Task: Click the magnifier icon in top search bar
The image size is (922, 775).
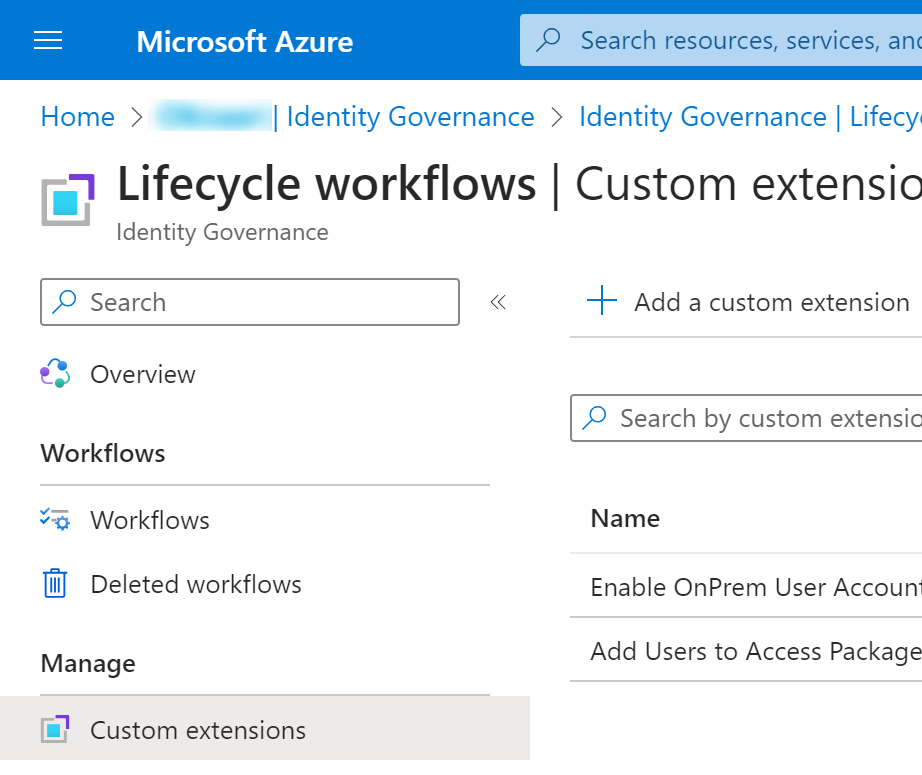Action: click(x=548, y=40)
